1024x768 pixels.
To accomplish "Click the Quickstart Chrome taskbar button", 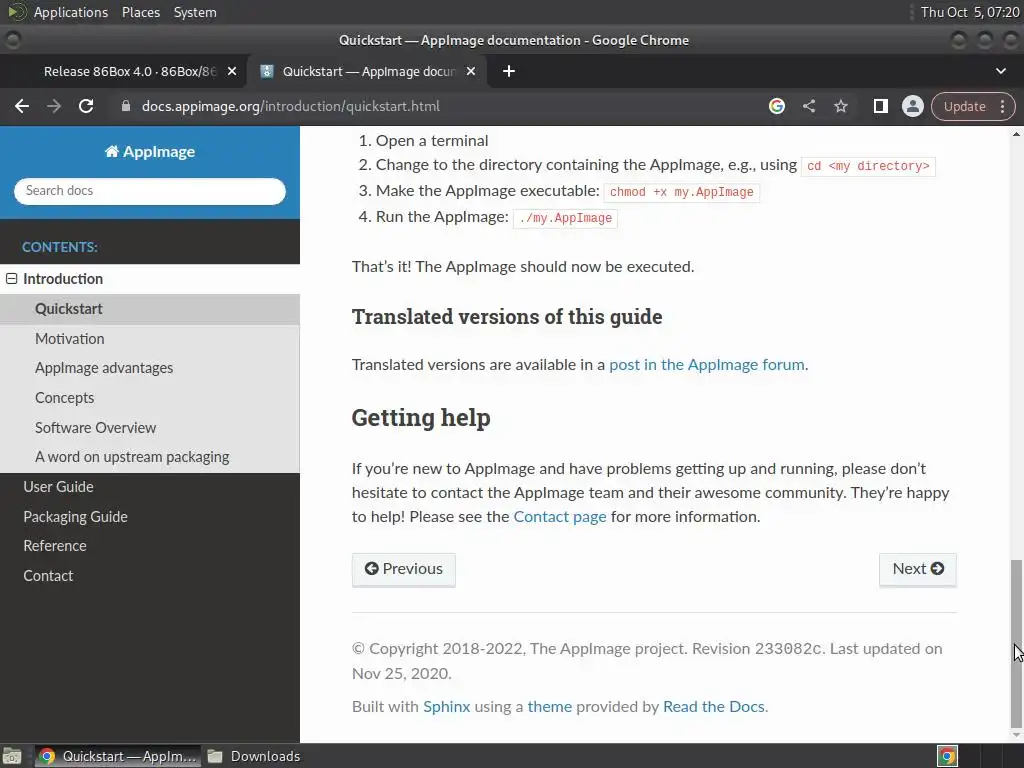I will point(118,756).
